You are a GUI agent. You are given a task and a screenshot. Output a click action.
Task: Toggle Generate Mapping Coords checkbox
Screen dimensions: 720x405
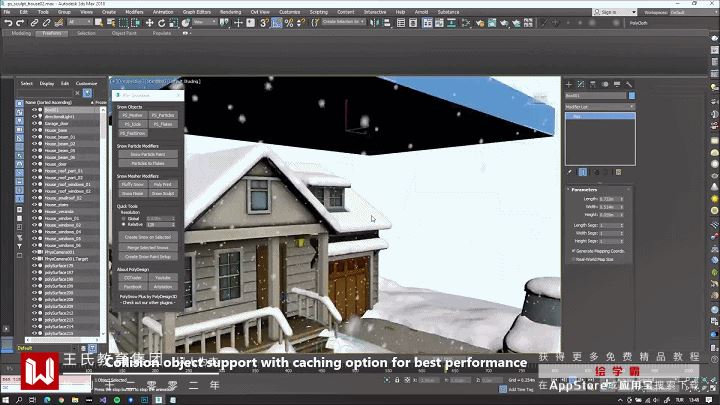coord(574,251)
